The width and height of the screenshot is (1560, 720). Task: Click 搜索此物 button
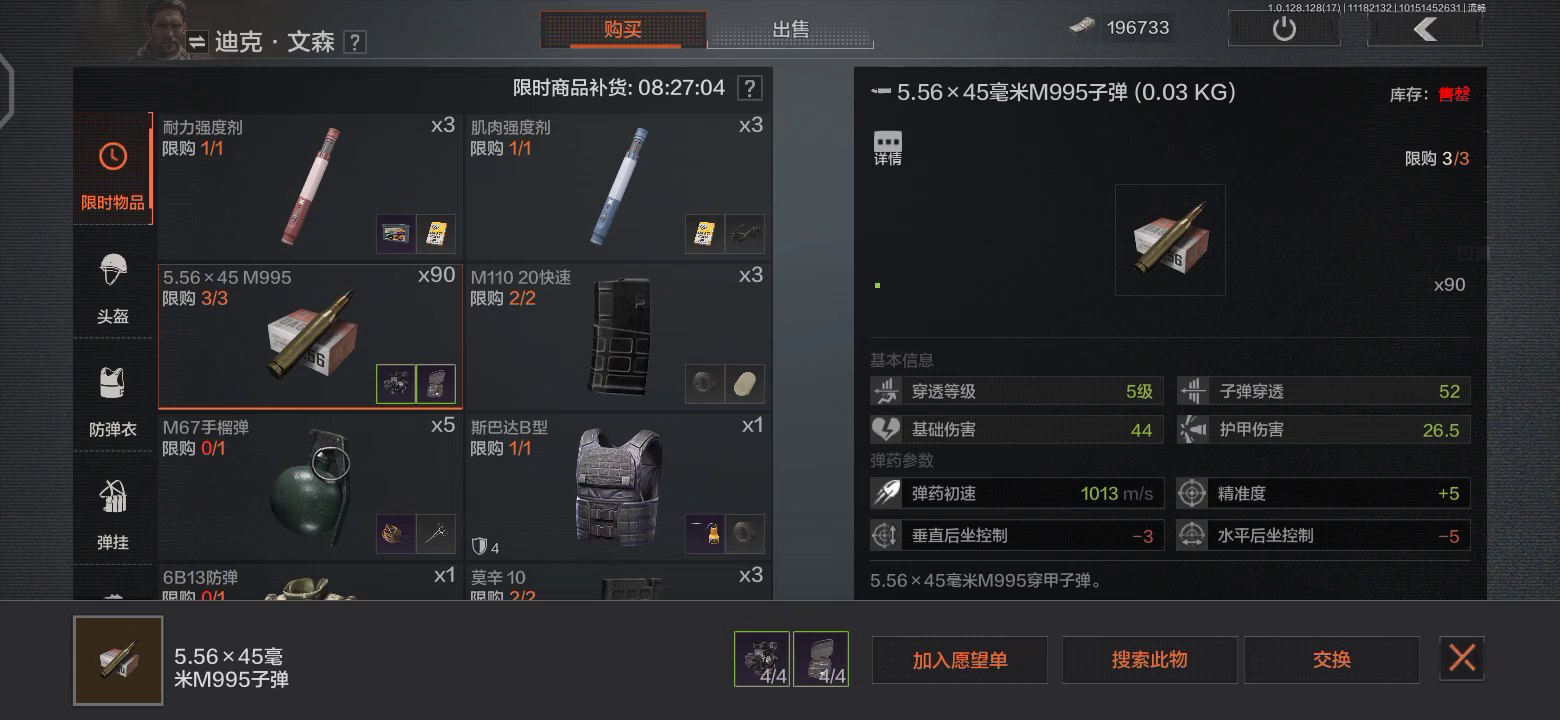1150,660
